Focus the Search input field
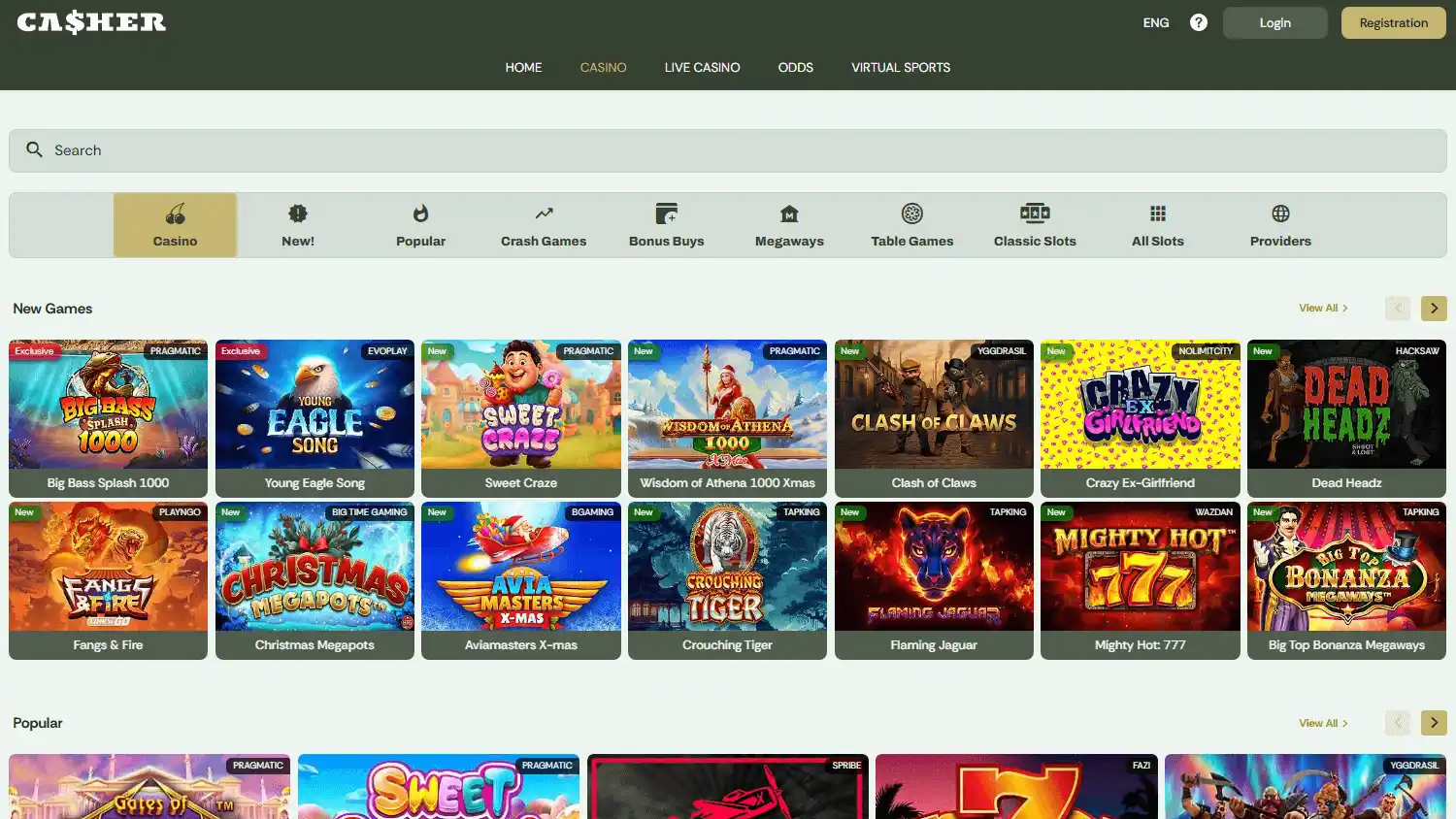This screenshot has height=819, width=1456. (x=728, y=150)
